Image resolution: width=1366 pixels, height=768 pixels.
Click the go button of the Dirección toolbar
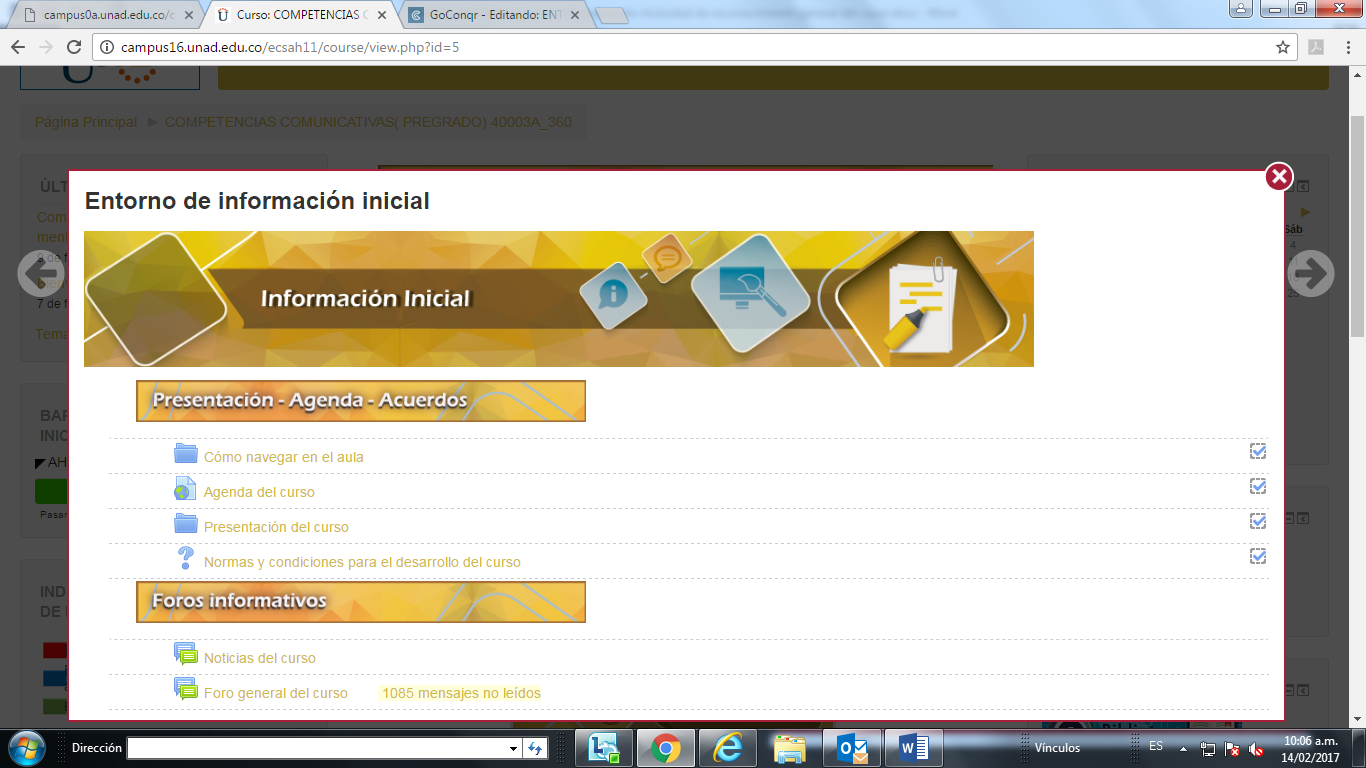535,748
